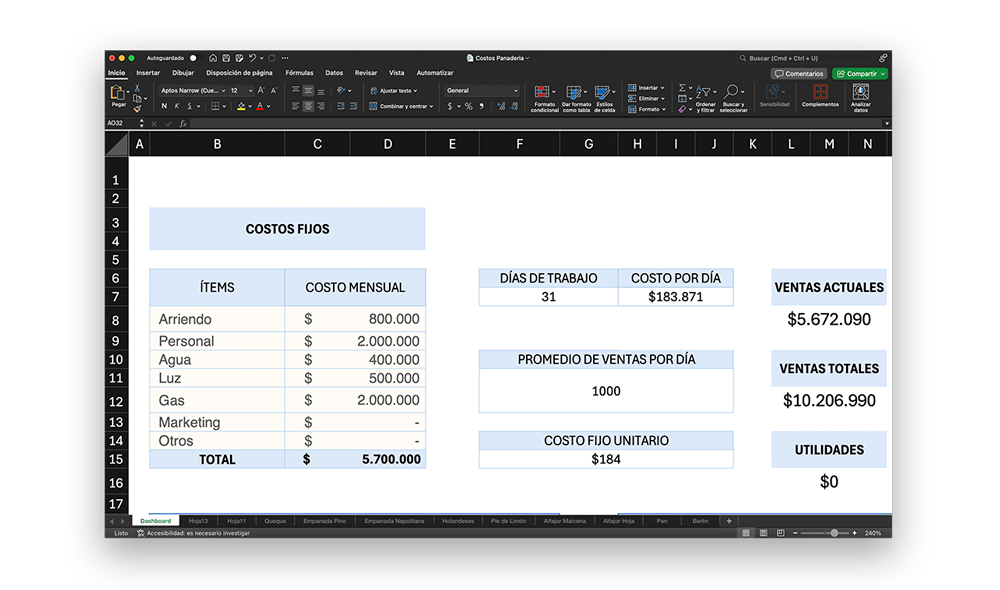The image size is (1000, 590).
Task: Click the increase indent icon
Action: pos(353,107)
